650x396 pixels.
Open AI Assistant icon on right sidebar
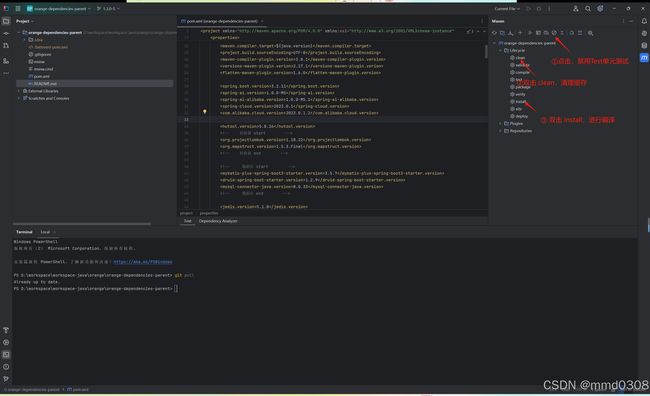(x=644, y=33)
